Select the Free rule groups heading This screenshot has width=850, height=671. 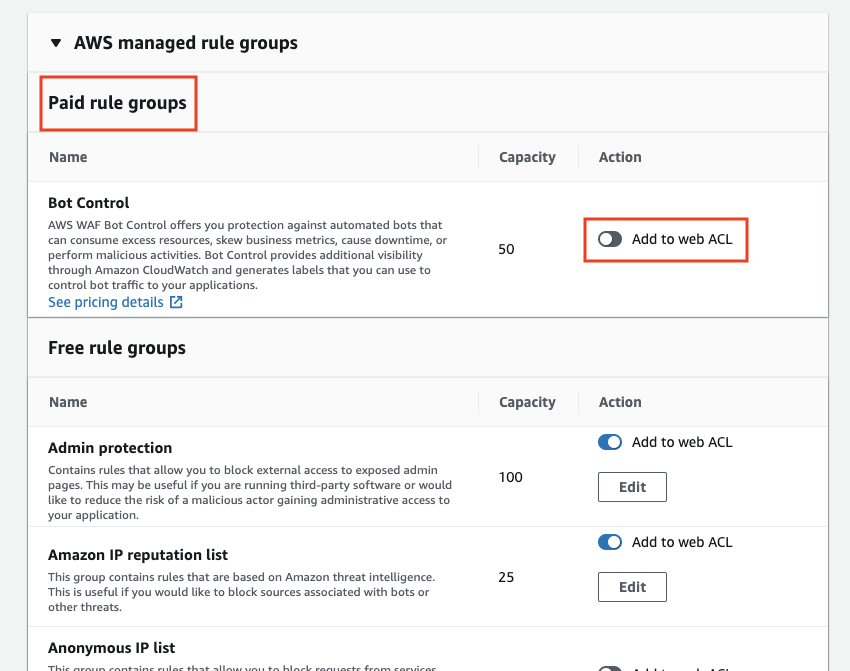117,348
